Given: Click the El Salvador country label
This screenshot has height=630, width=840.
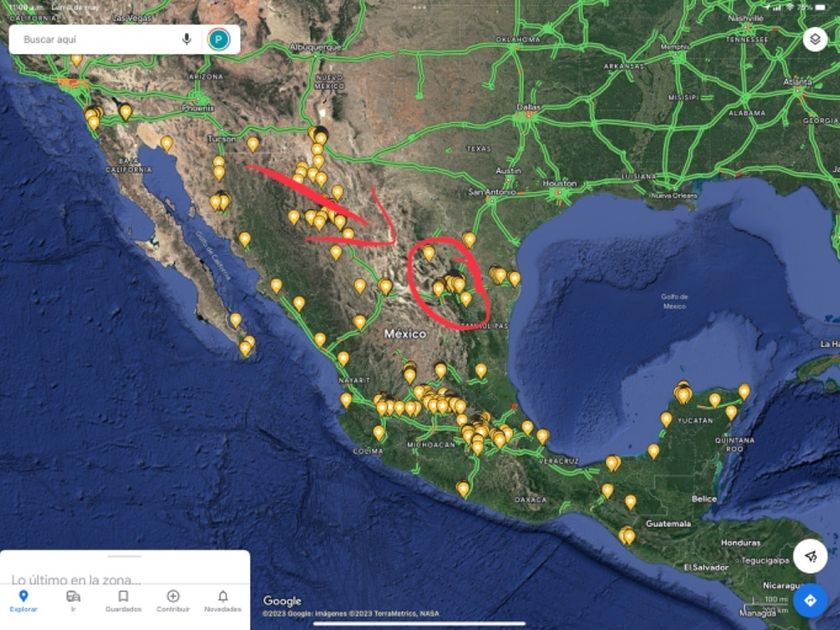Looking at the screenshot, I should point(706,567).
